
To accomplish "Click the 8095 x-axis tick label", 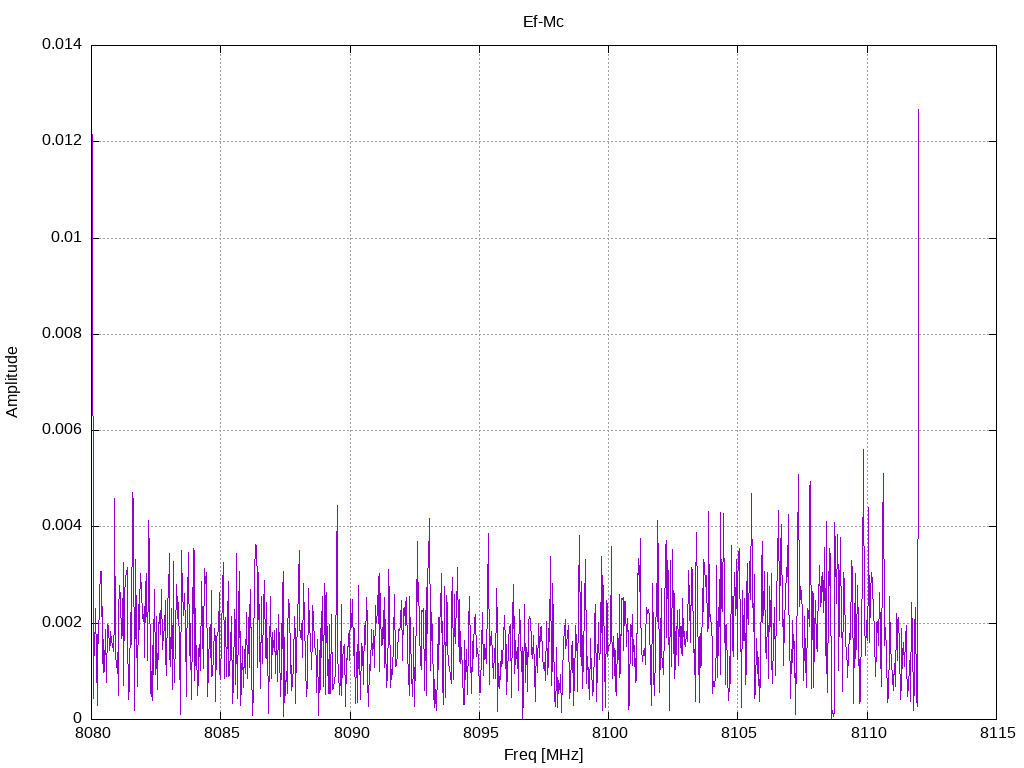I will click(x=479, y=732).
